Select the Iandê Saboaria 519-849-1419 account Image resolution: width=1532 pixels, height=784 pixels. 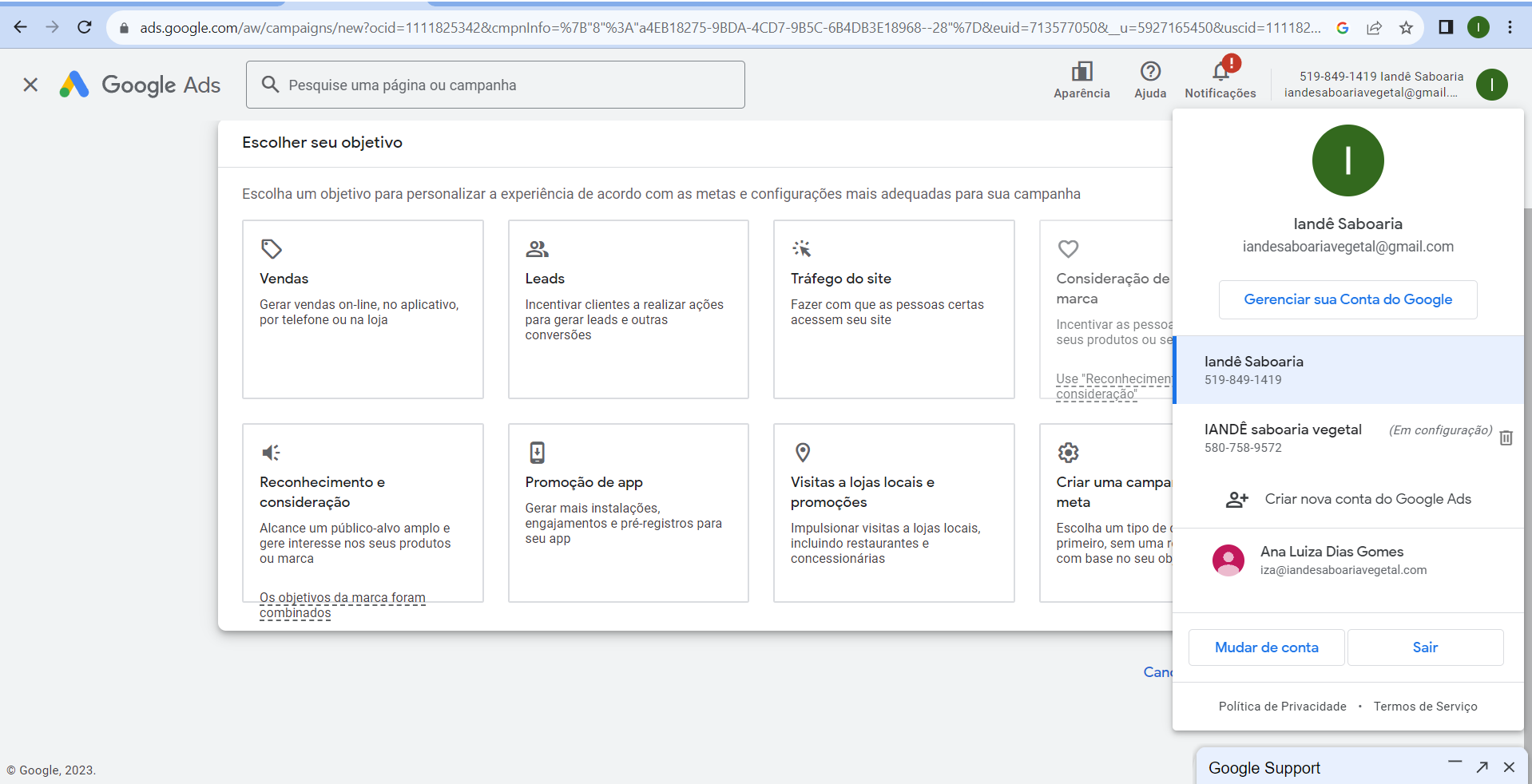click(1348, 370)
